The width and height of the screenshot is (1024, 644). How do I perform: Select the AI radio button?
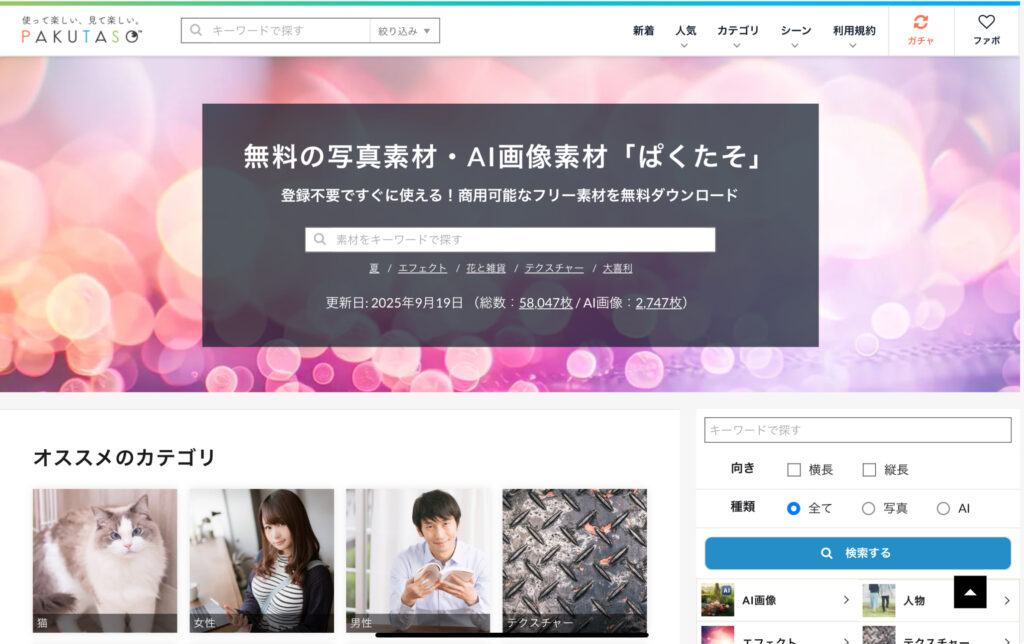point(943,508)
